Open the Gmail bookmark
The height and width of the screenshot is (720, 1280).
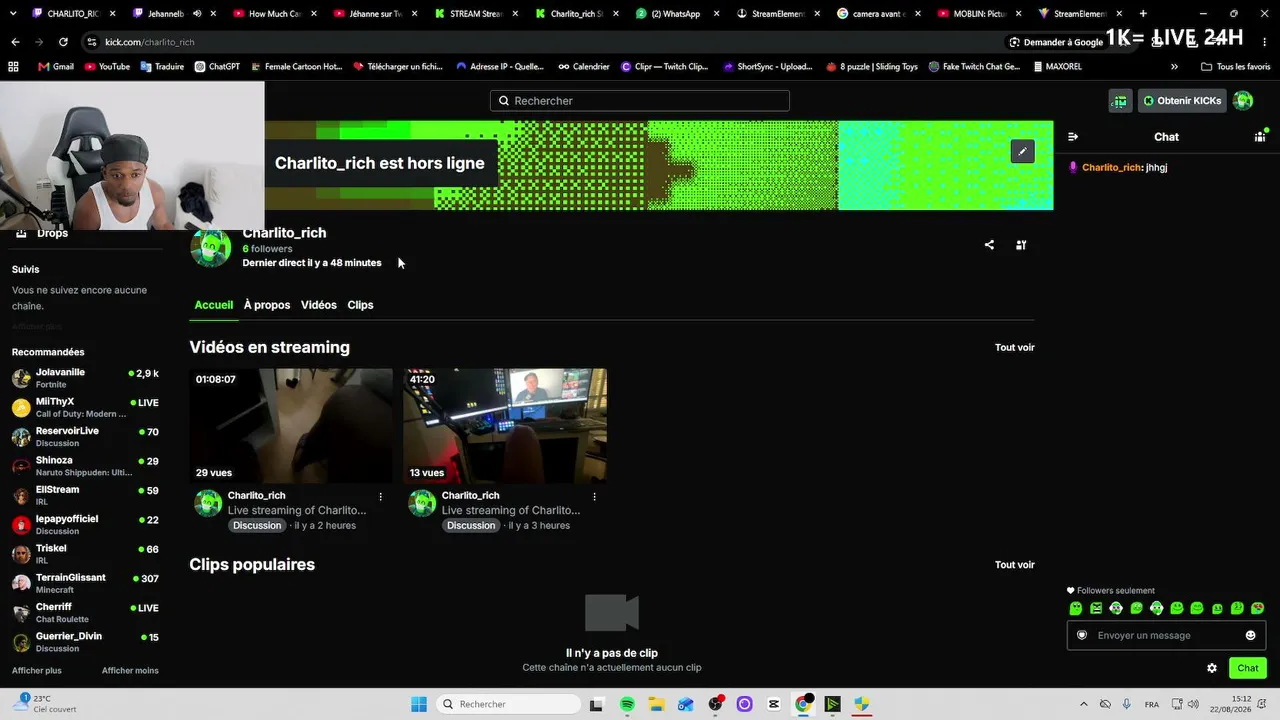56,67
